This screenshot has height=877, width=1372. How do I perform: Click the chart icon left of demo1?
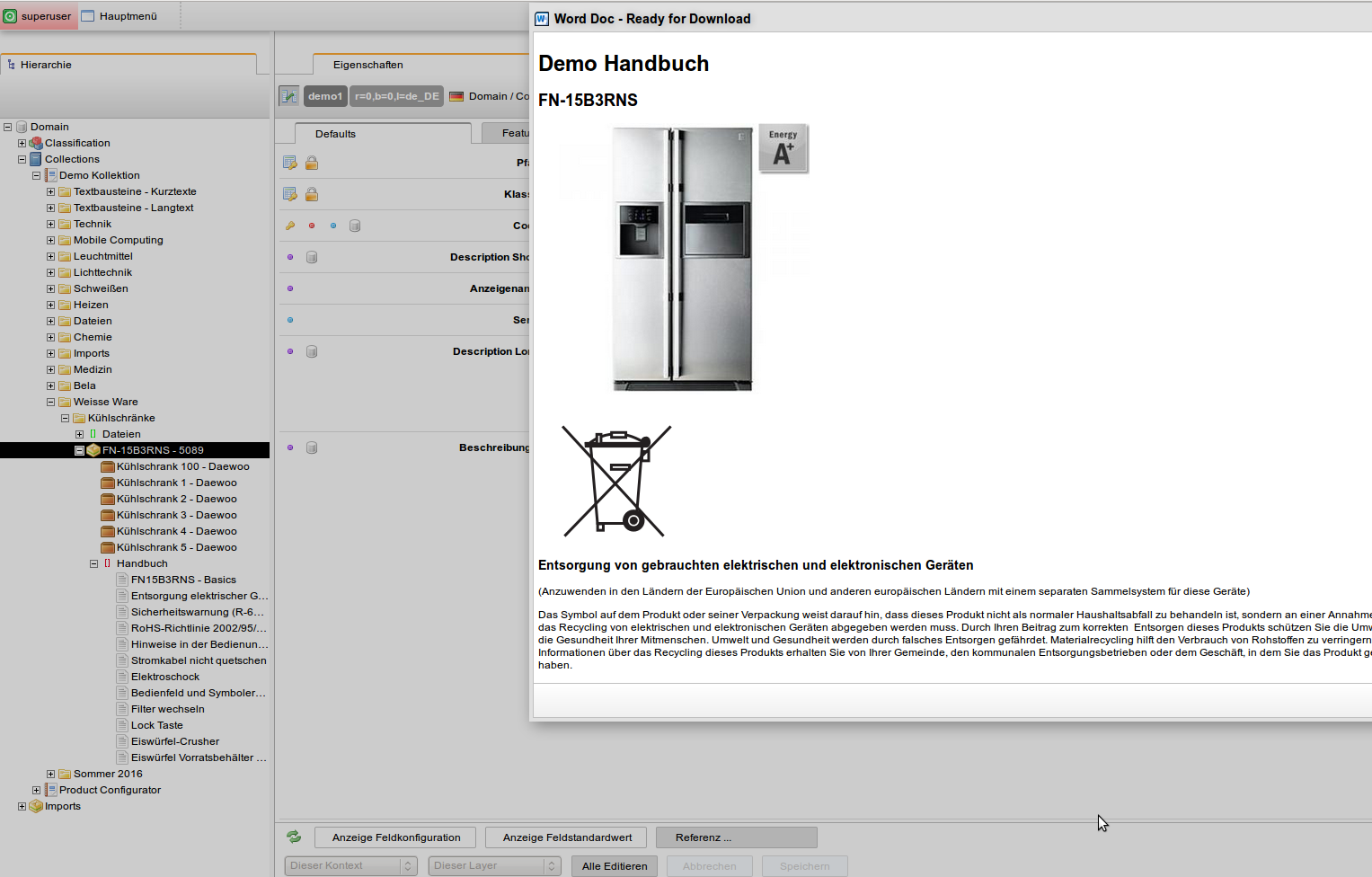click(288, 96)
